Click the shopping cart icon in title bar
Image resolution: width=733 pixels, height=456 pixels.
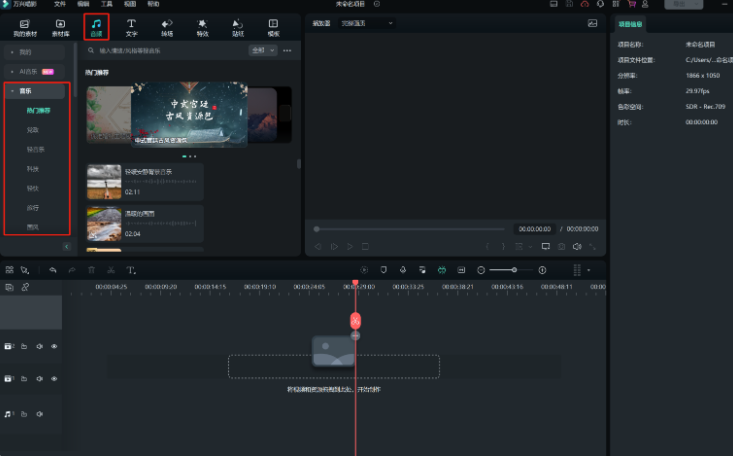click(631, 4)
